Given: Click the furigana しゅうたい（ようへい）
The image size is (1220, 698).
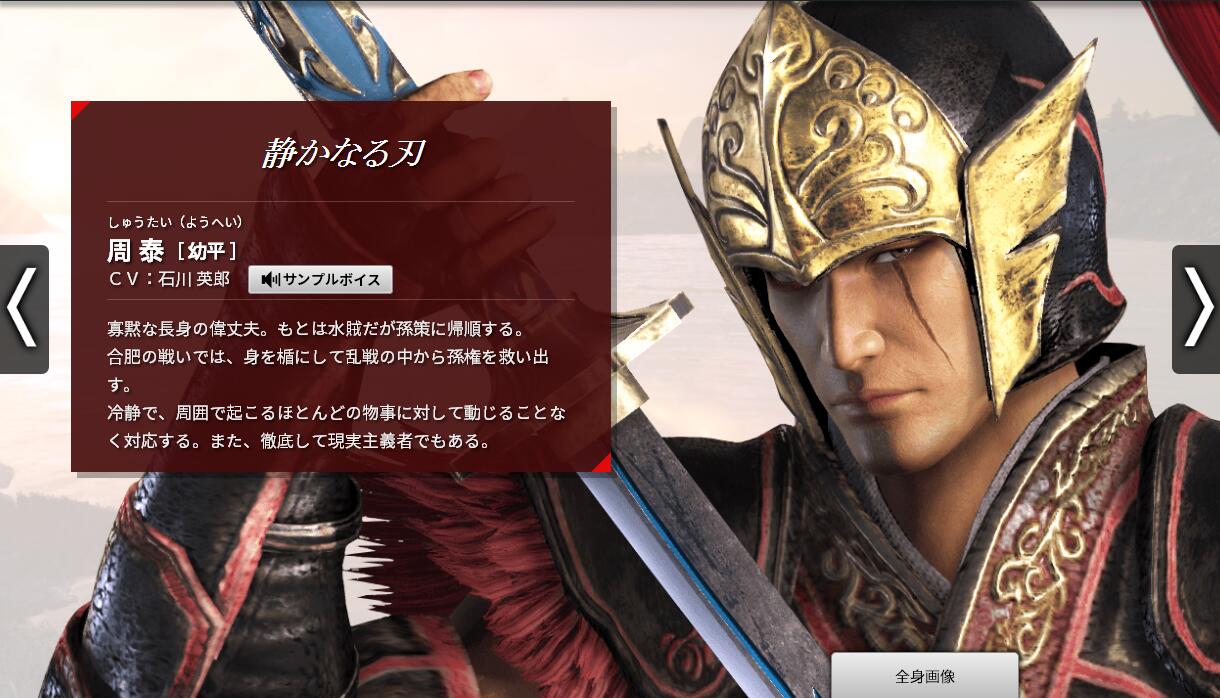Looking at the screenshot, I should point(176,222).
